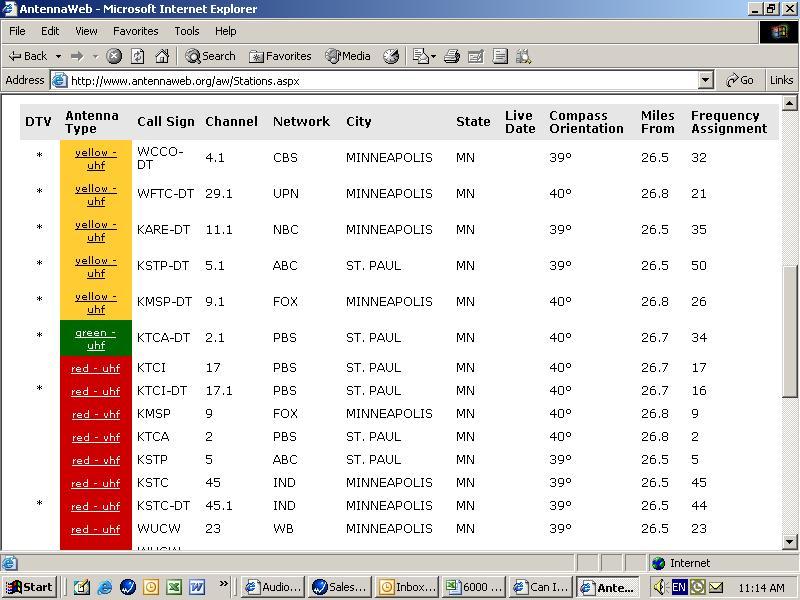Open the Back history dropdown arrow
Screen dimensions: 800x600
coord(59,56)
